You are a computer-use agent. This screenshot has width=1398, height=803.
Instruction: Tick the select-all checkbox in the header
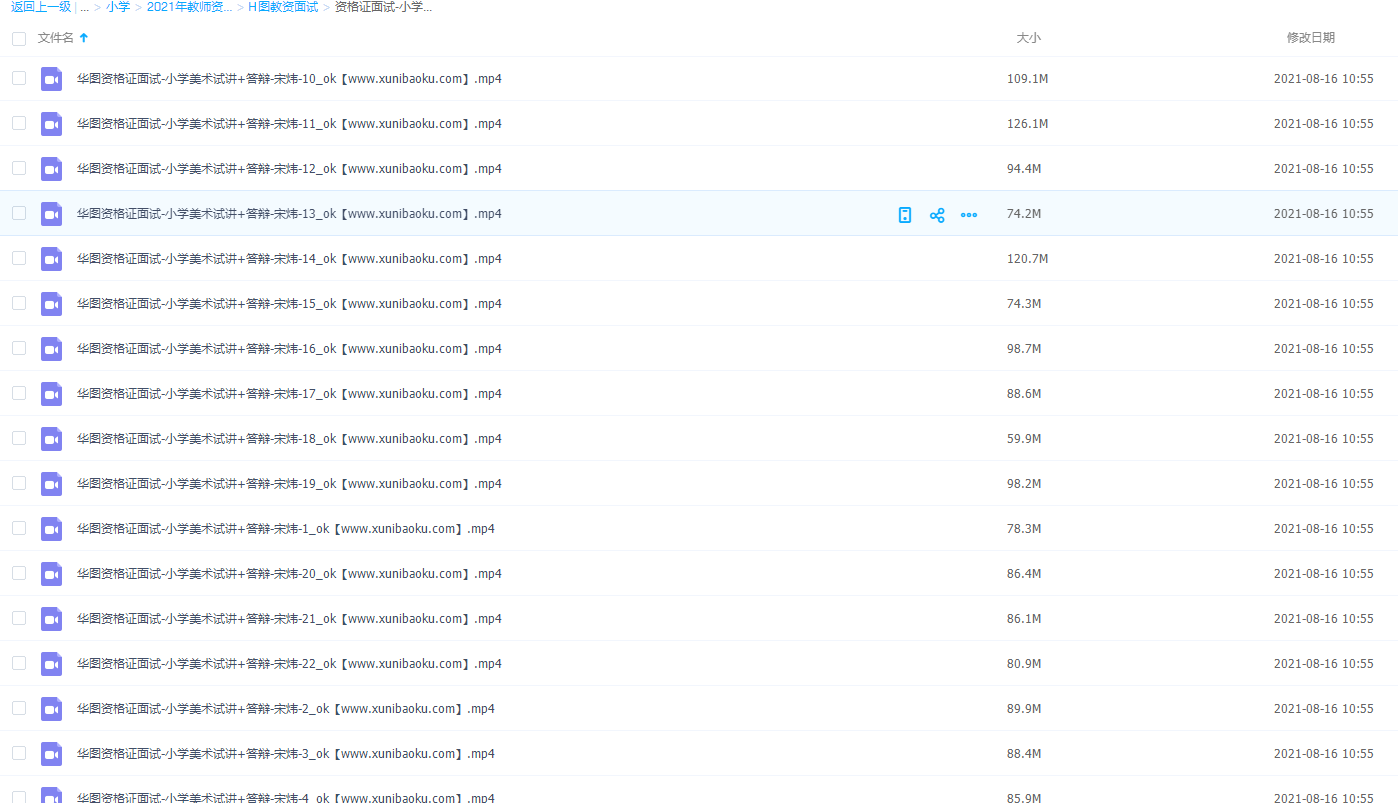pos(19,39)
